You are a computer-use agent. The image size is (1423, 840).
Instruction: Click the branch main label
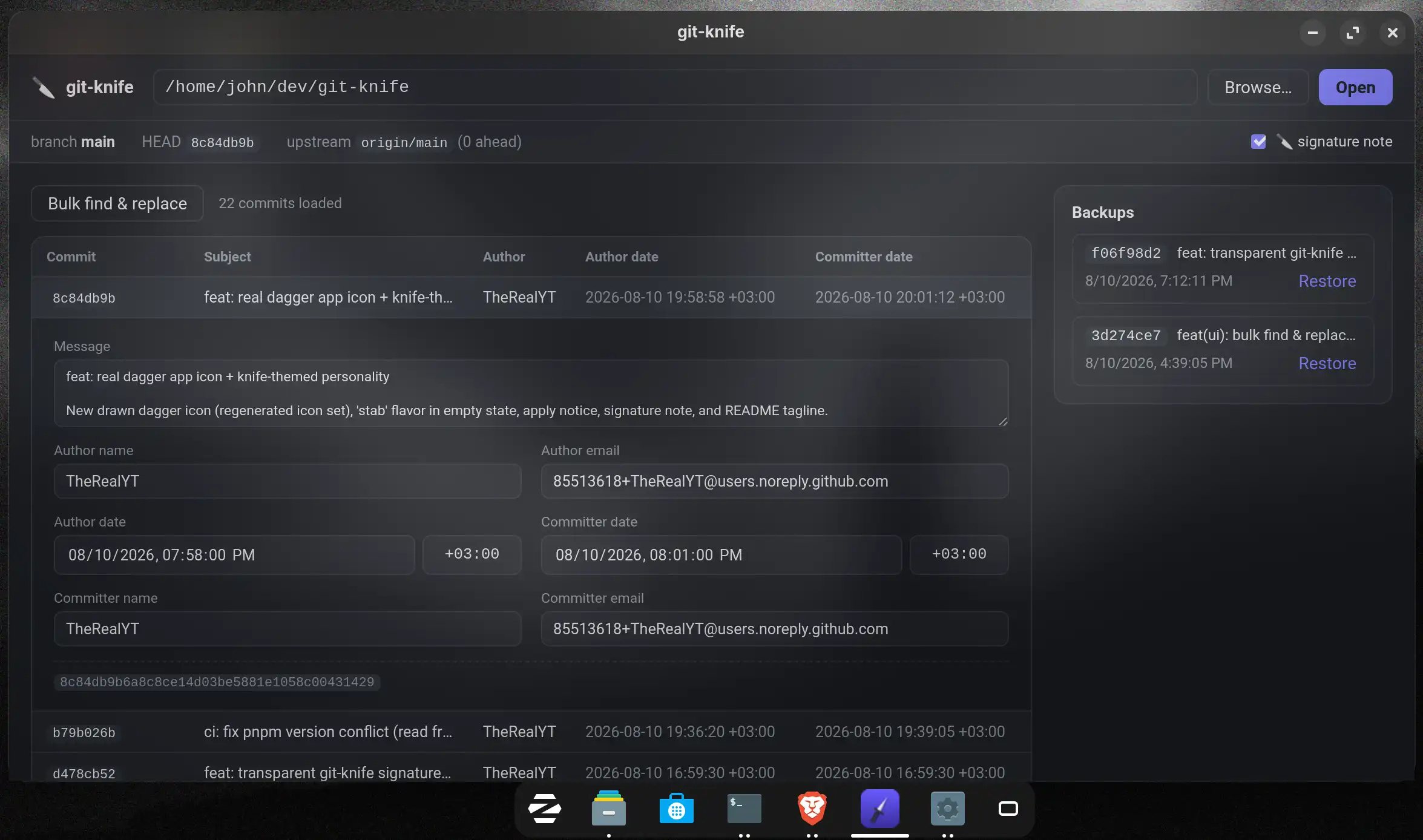pos(73,142)
